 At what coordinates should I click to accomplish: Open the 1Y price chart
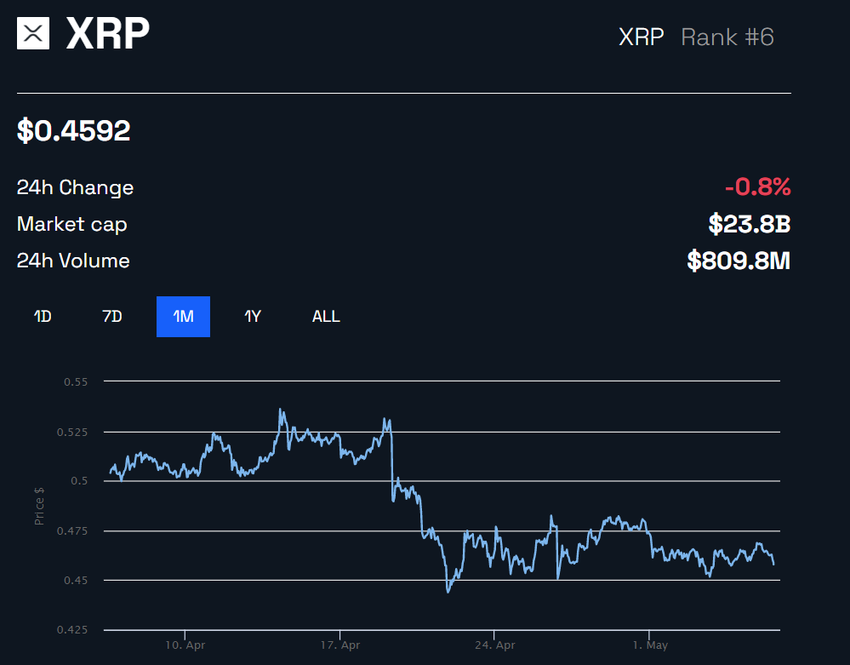point(253,316)
